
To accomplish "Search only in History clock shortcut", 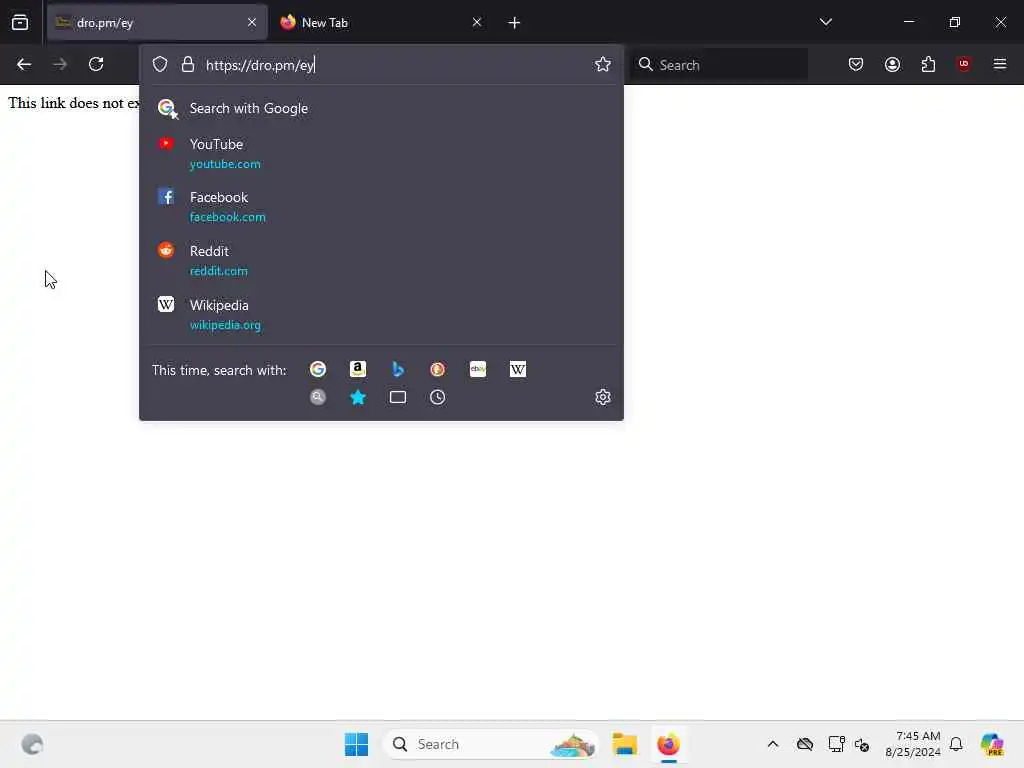I will [x=438, y=397].
